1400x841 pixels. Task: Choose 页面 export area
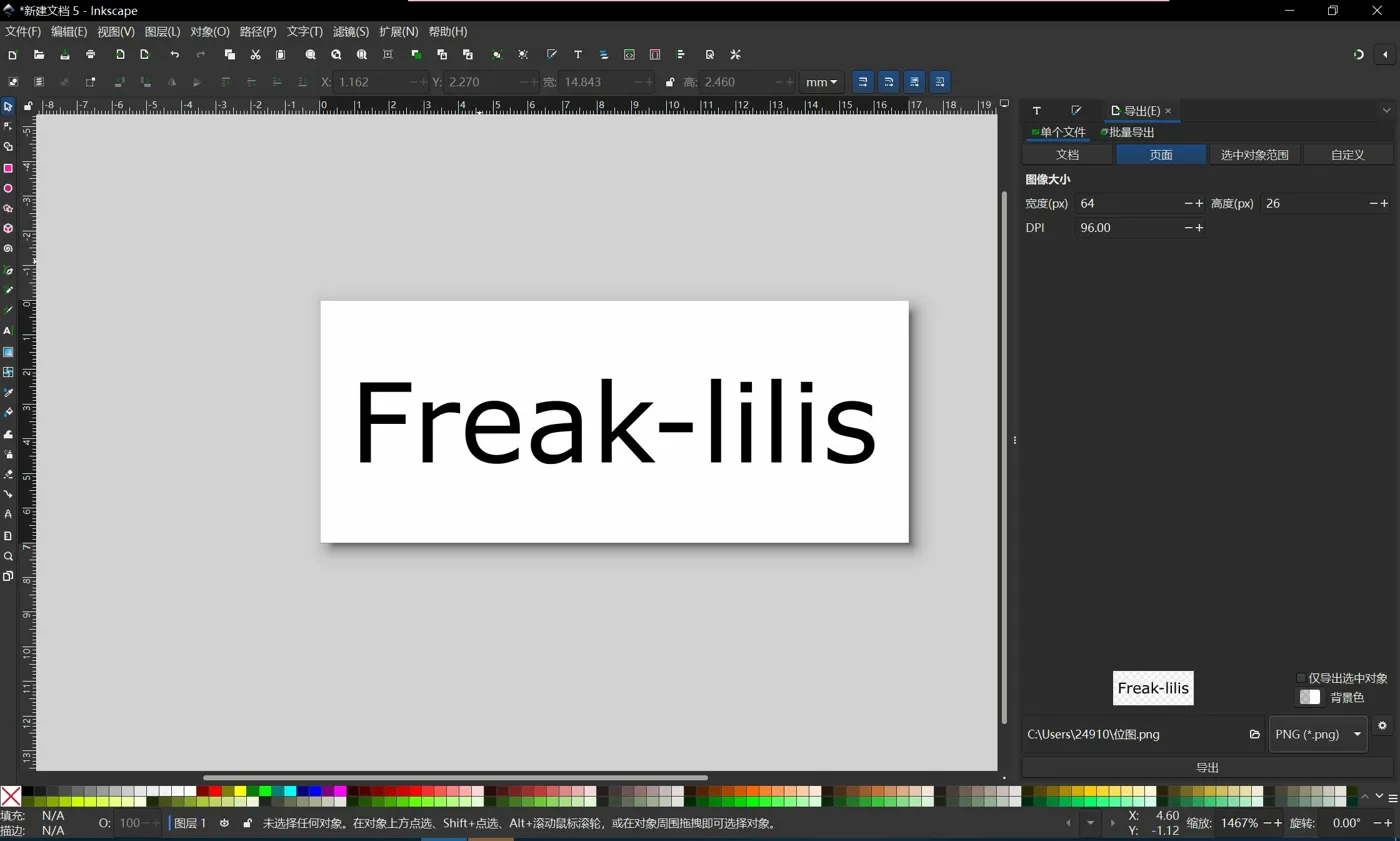(x=1161, y=155)
